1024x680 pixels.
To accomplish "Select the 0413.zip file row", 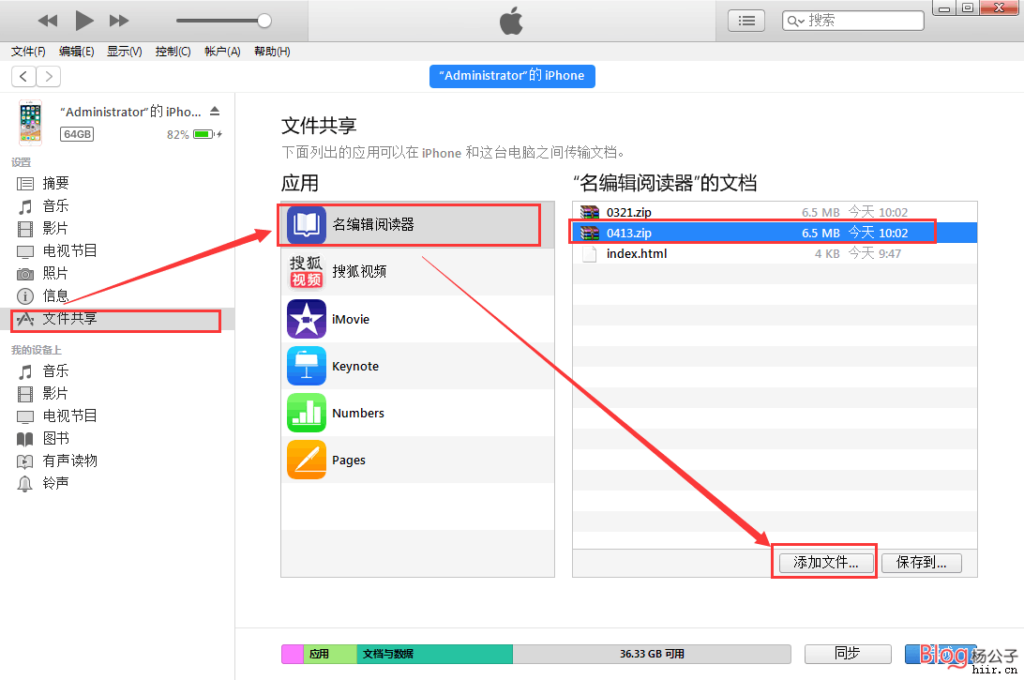I will point(775,233).
